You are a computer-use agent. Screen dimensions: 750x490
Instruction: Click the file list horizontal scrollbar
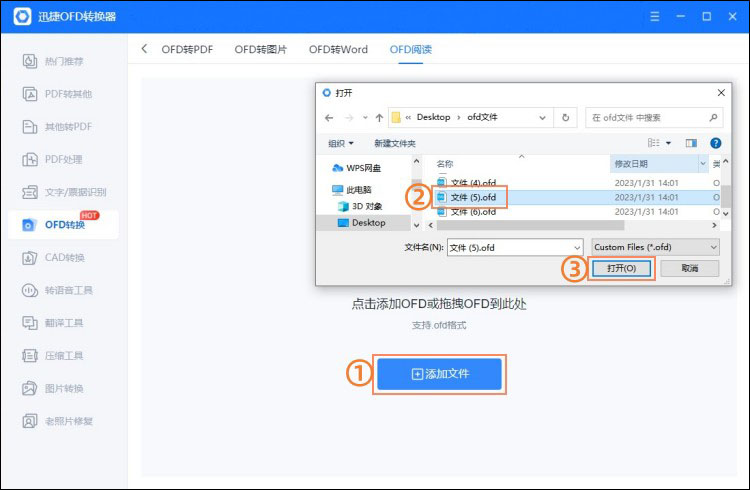pos(530,225)
